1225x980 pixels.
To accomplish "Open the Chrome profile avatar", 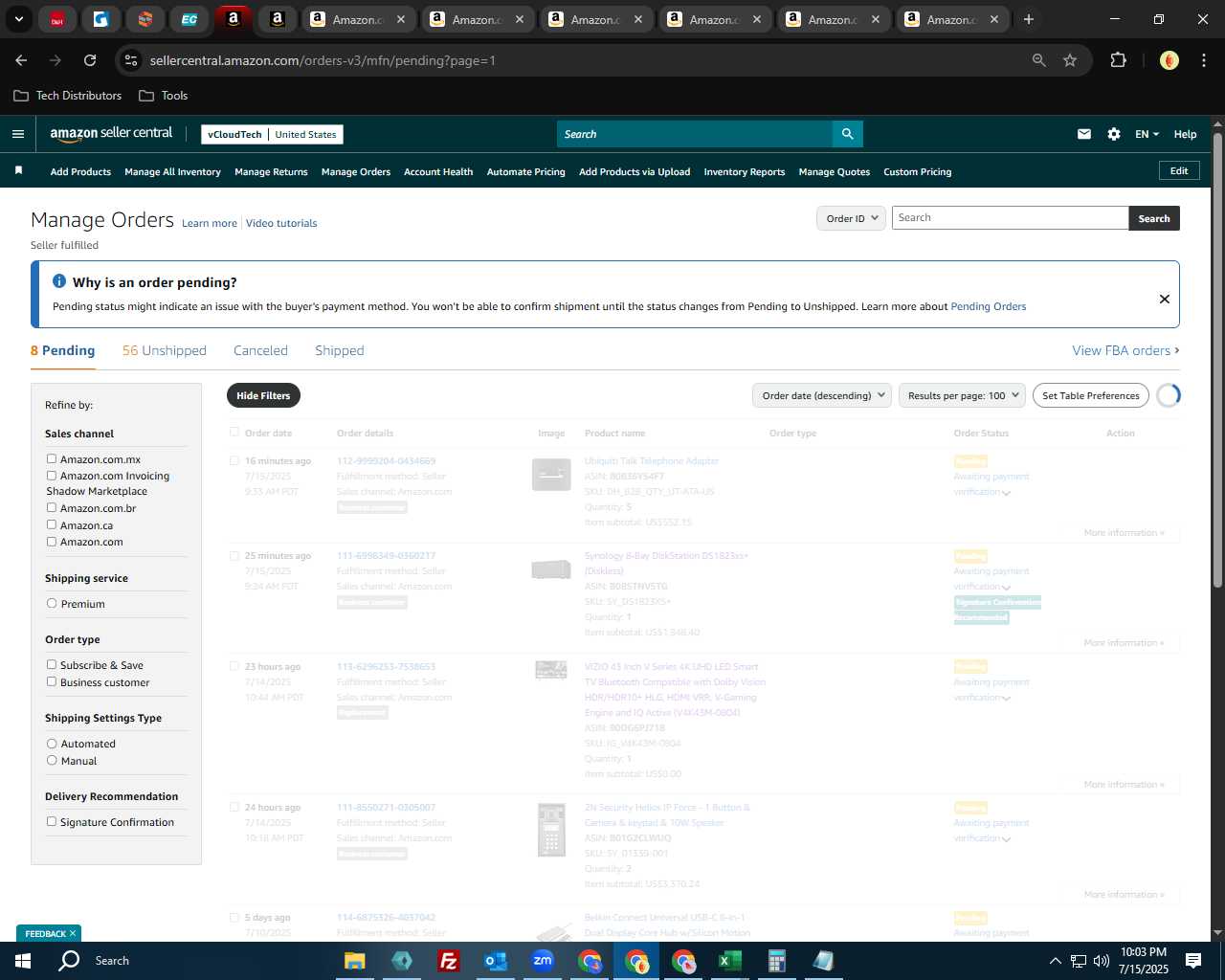I will coord(1169,60).
